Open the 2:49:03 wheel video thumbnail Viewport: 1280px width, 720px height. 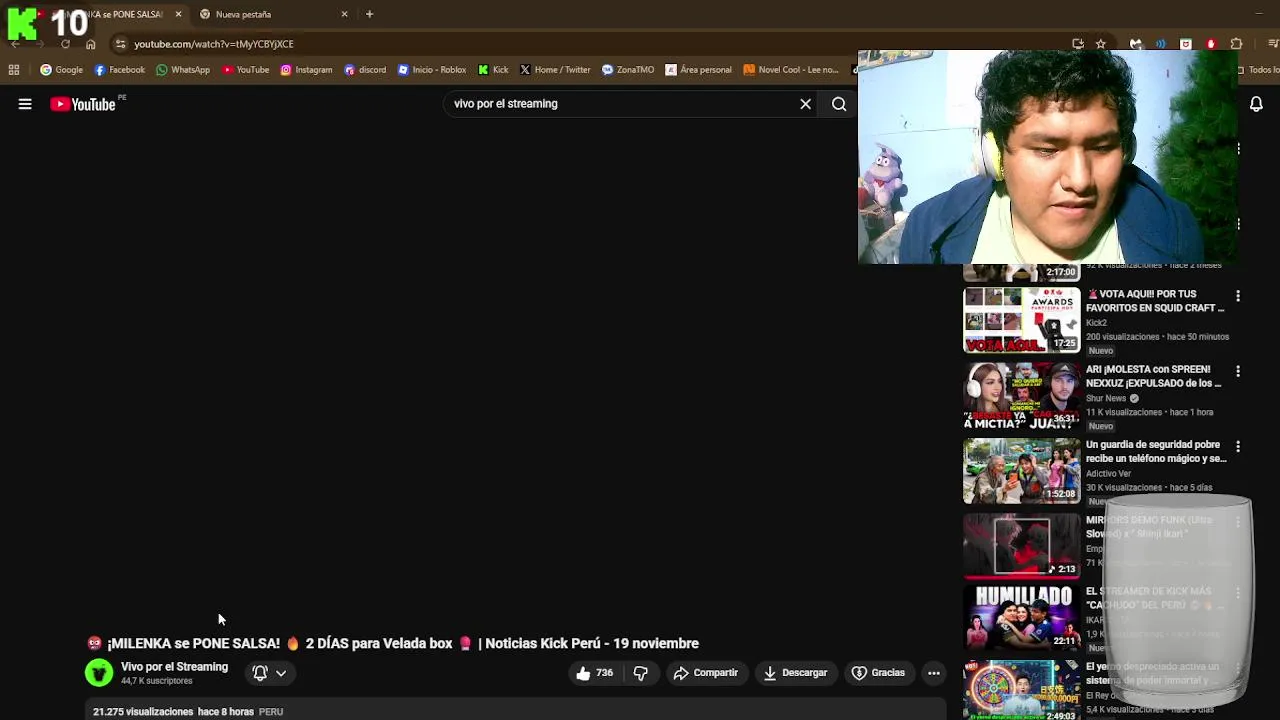click(x=1021, y=690)
